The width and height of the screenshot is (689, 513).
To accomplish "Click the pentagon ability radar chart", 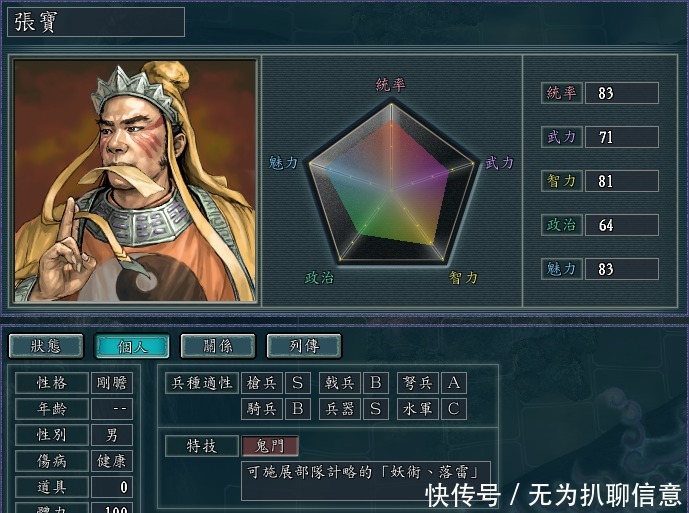I will pyautogui.click(x=391, y=182).
